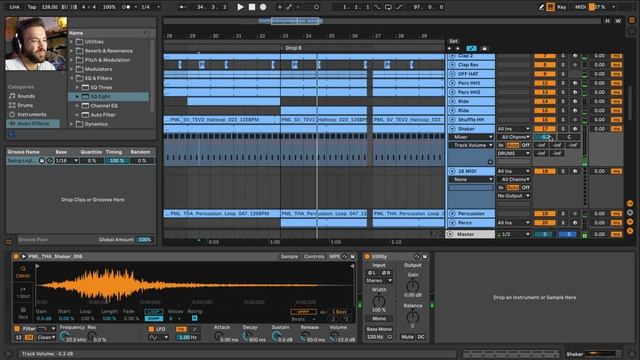Select Simpler Classic playback mode
The height and width of the screenshot is (360, 640).
[23, 272]
